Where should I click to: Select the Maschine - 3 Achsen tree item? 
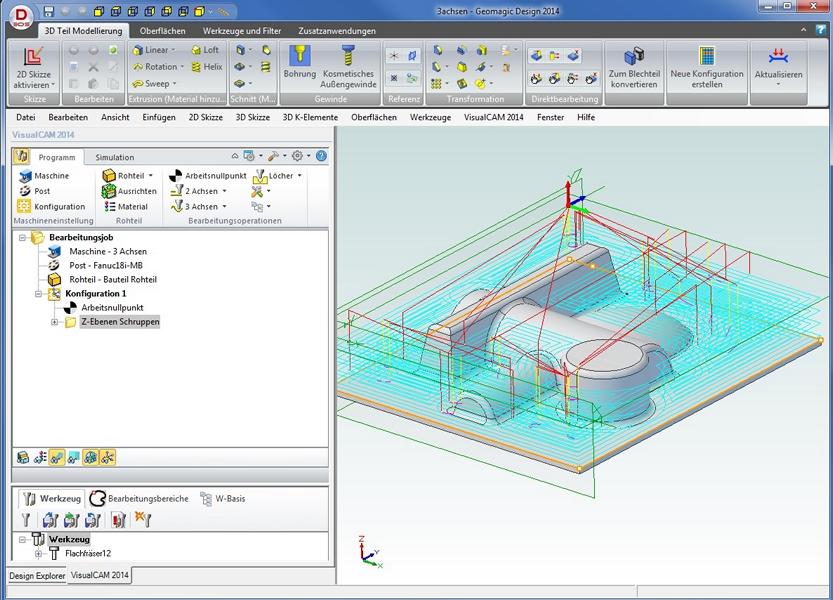108,251
